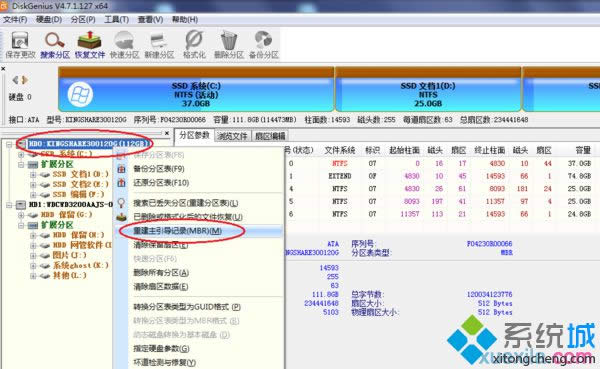Click the 容量 column header

pyautogui.click(x=583, y=150)
